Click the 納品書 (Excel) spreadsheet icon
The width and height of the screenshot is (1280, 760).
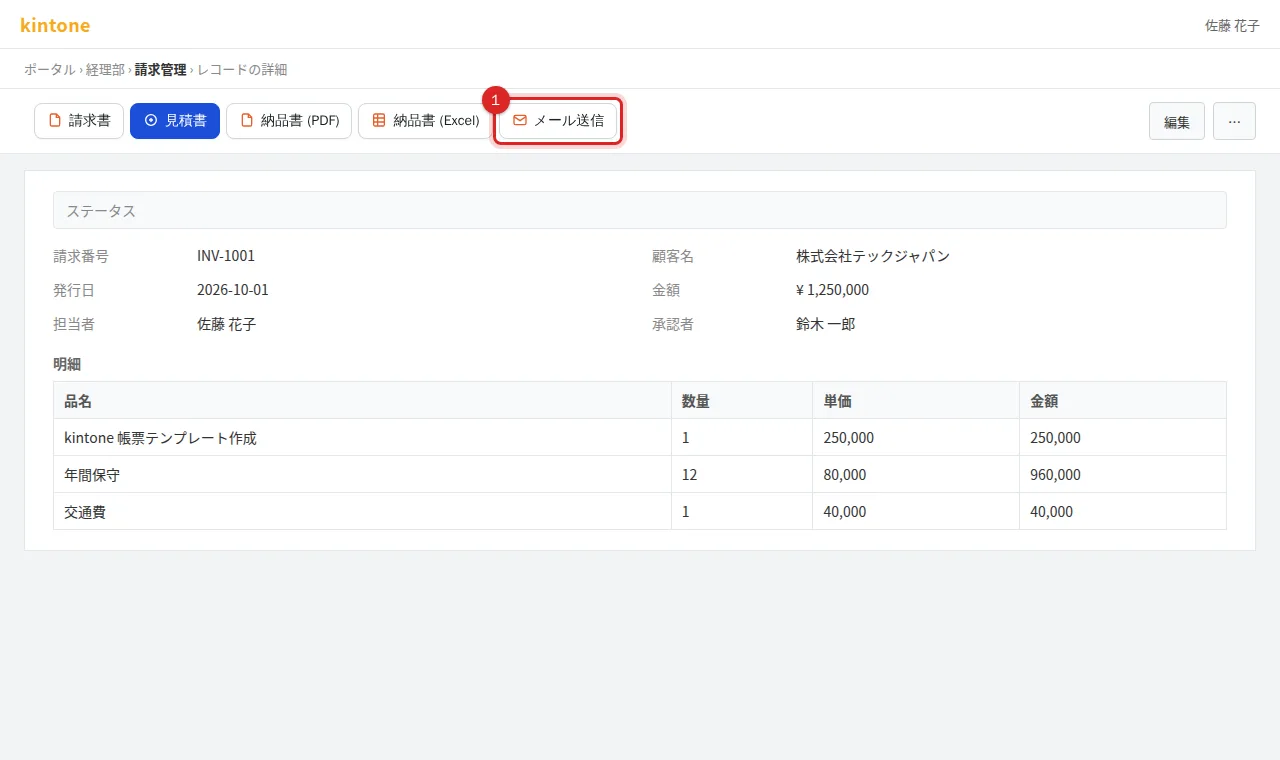(x=379, y=121)
